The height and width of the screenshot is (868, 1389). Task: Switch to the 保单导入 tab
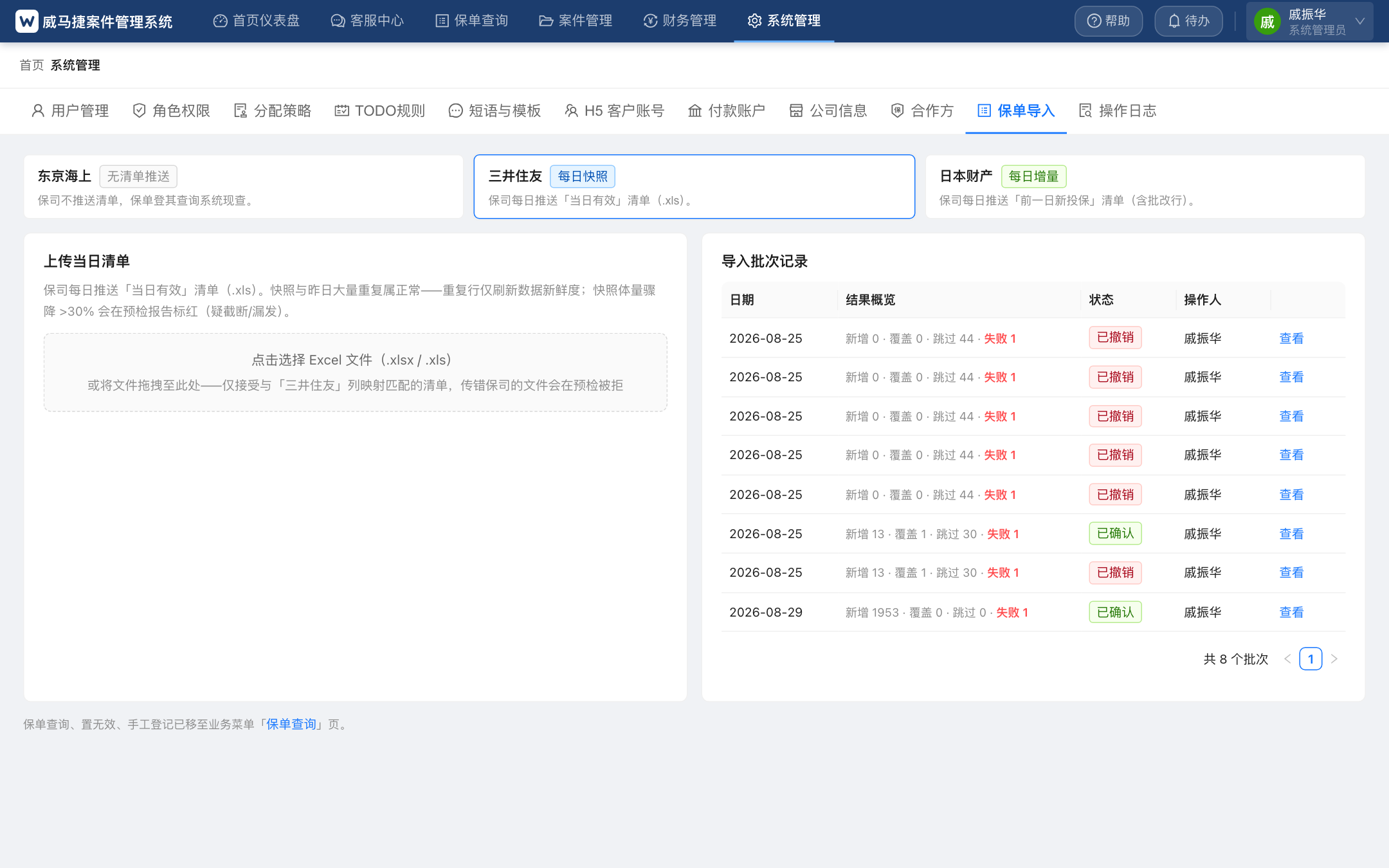(1016, 111)
